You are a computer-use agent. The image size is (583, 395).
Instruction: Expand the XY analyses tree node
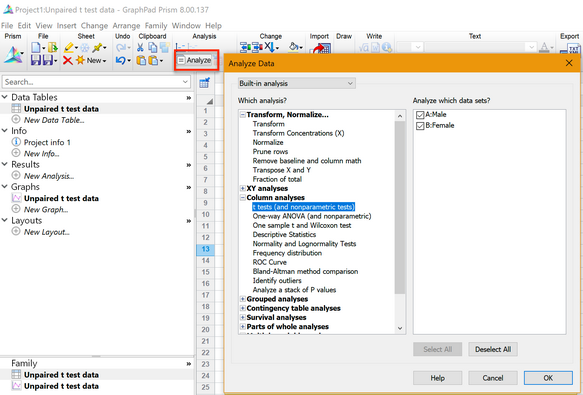coord(242,189)
